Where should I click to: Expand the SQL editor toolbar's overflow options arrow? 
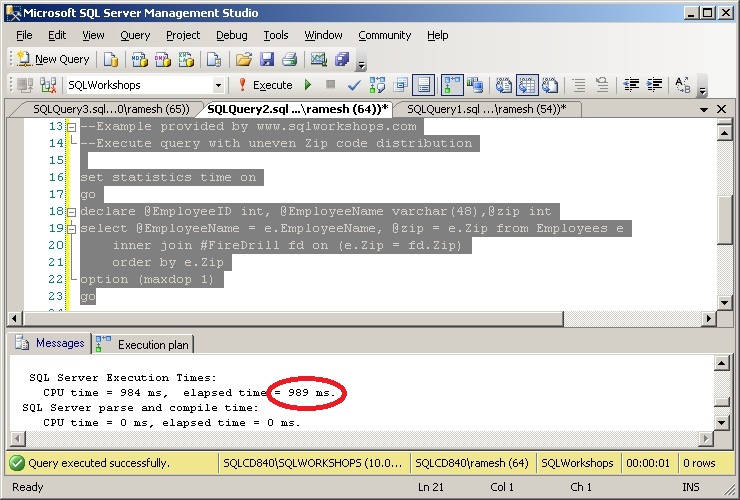(x=703, y=88)
